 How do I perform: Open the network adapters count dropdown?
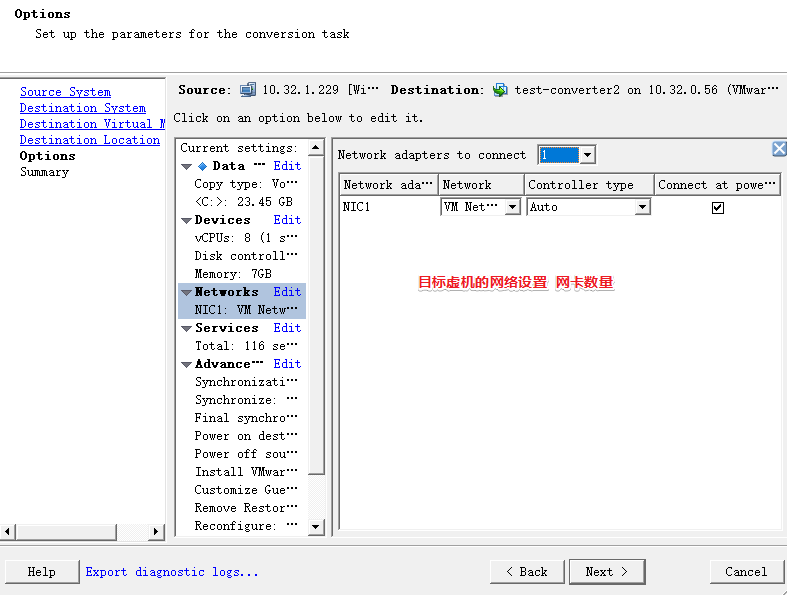pos(588,155)
